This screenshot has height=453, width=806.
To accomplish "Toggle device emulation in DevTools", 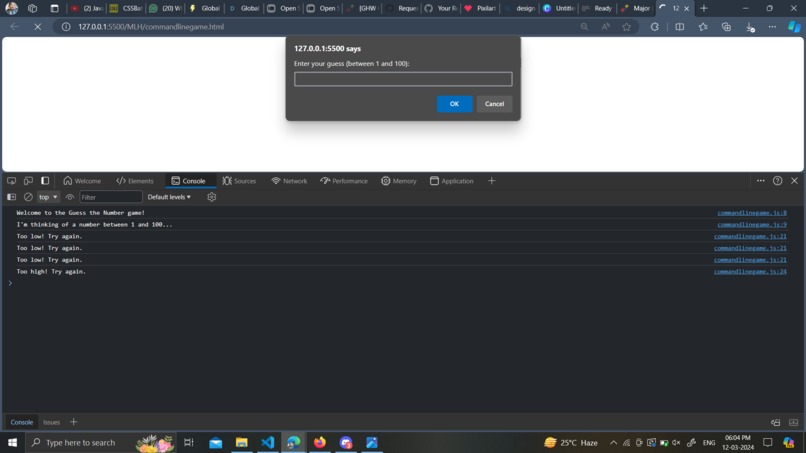I will [28, 181].
